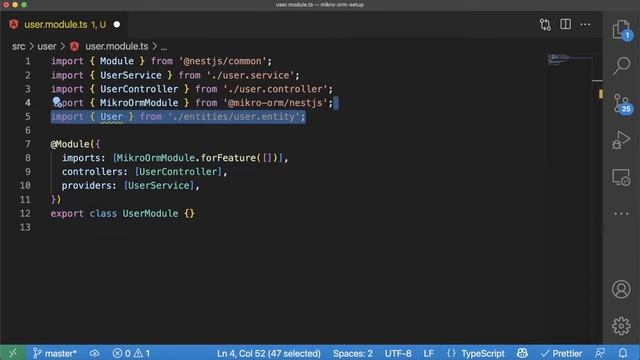Viewport: 640px width, 360px height.
Task: Click user folder in the breadcrumb
Action: point(47,47)
